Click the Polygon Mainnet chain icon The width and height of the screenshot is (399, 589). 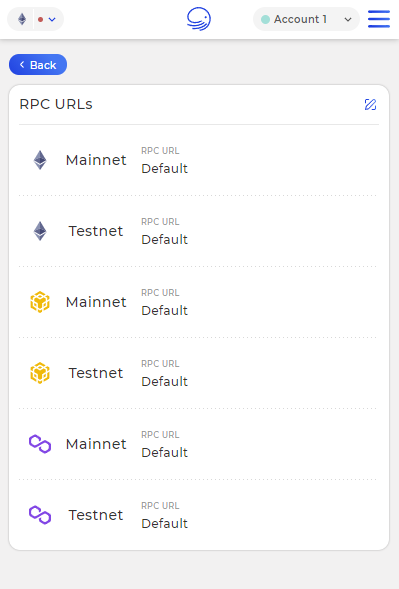click(x=40, y=444)
